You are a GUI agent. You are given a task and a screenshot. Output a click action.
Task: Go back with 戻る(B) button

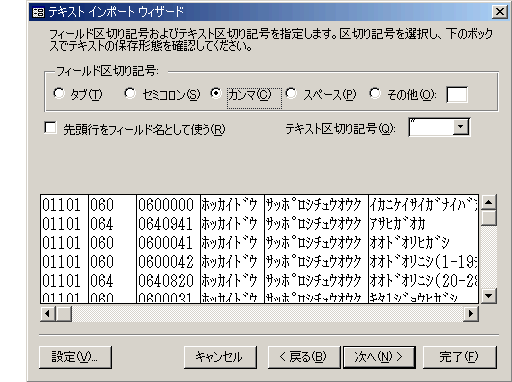(304, 357)
